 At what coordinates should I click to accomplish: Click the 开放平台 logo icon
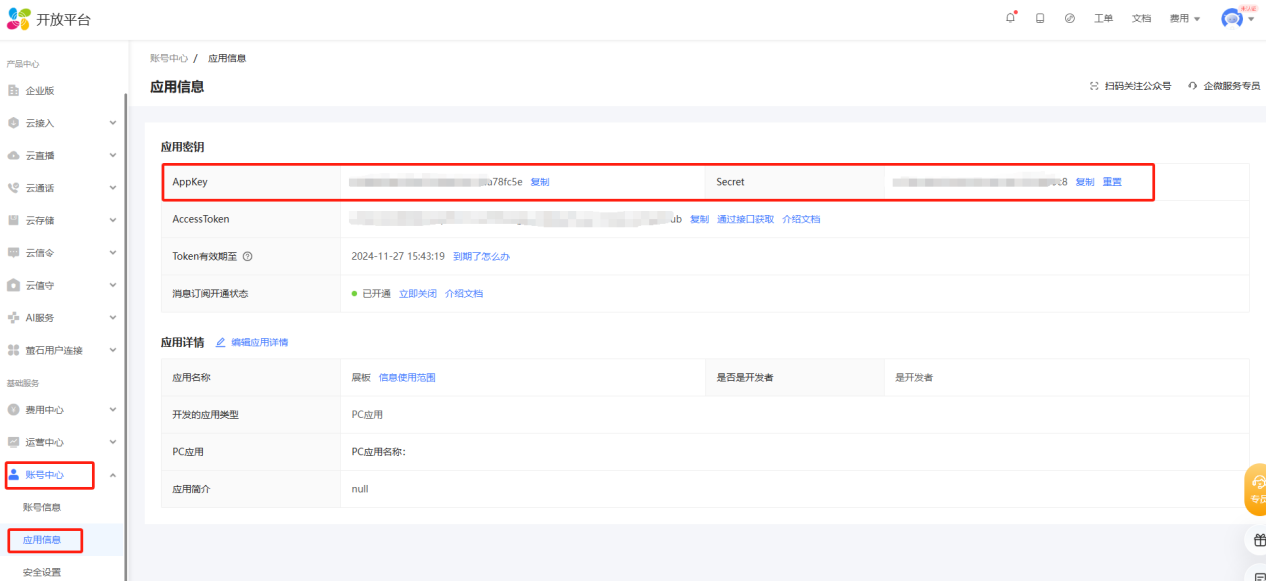click(19, 18)
